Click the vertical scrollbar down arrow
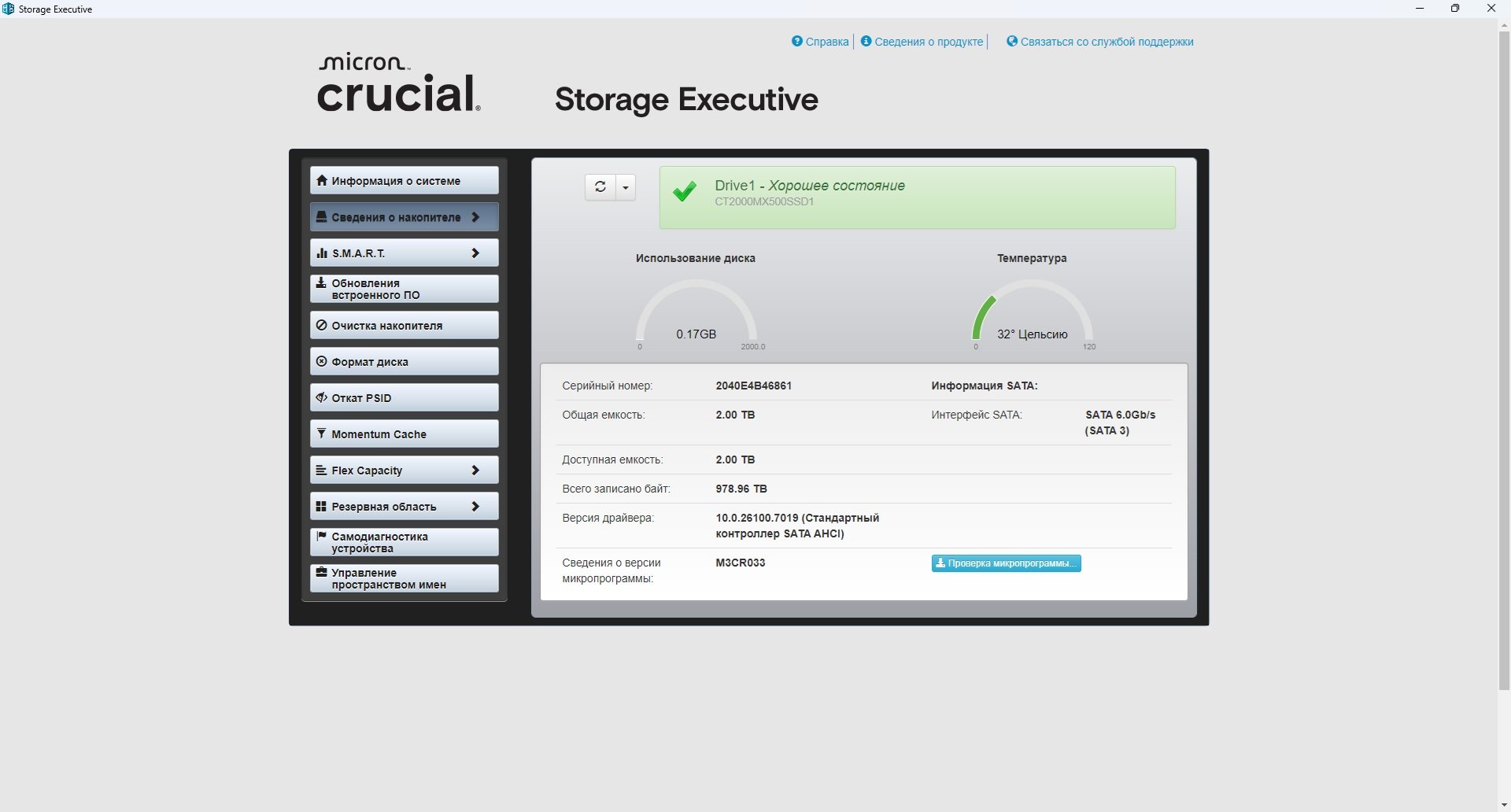This screenshot has width=1511, height=812. click(1504, 805)
